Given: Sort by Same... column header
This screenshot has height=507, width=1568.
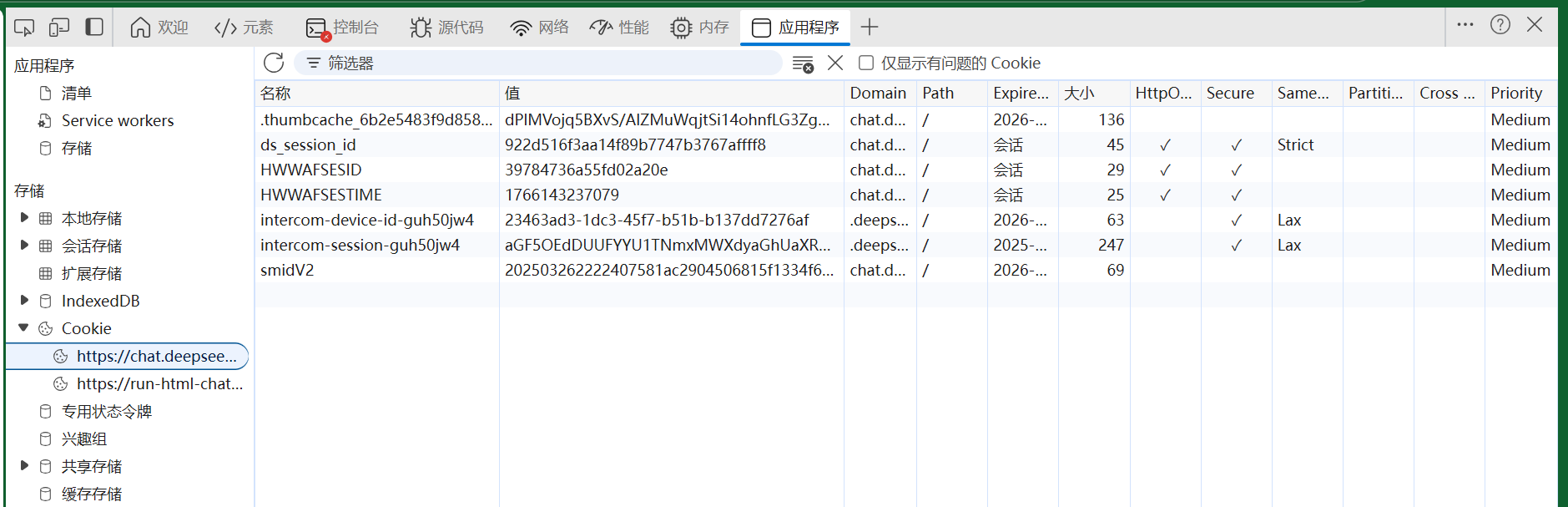Looking at the screenshot, I should coord(1308,93).
